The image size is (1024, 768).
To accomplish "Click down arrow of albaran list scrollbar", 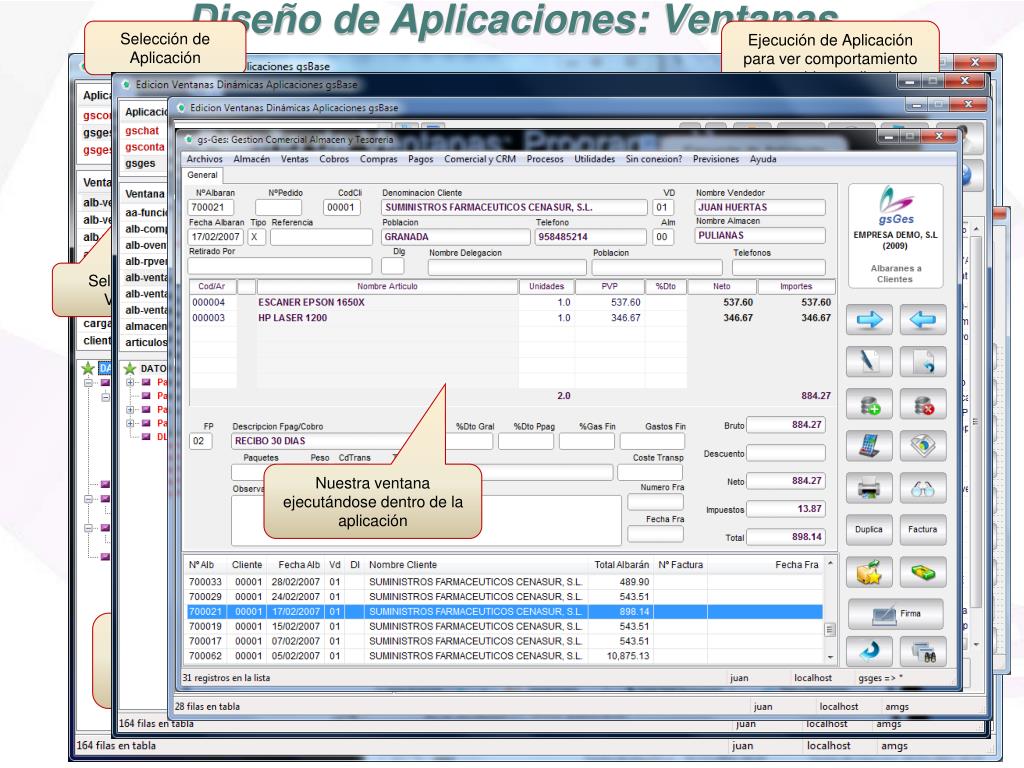I will coord(830,657).
